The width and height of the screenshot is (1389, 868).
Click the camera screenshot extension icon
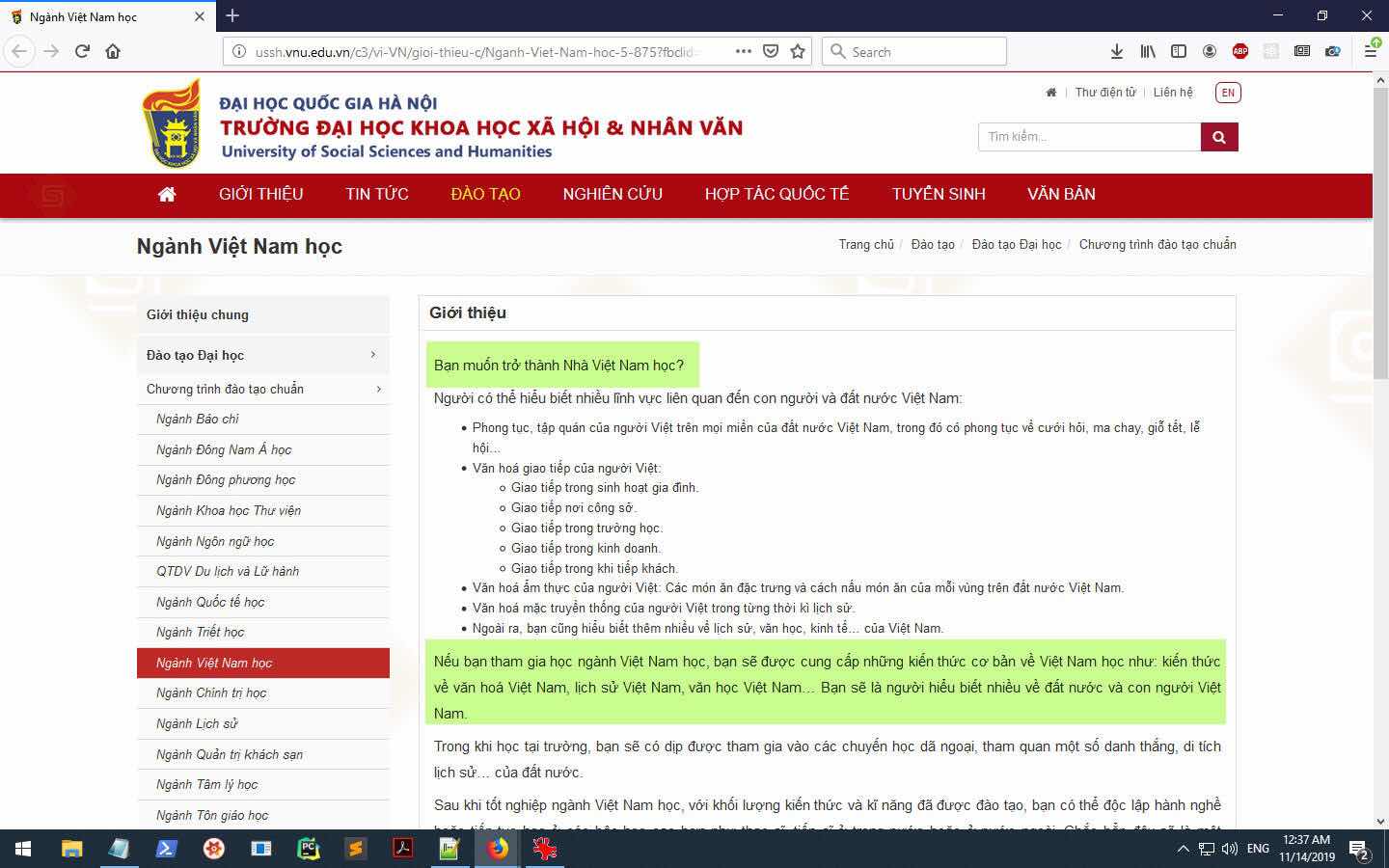[1333, 51]
